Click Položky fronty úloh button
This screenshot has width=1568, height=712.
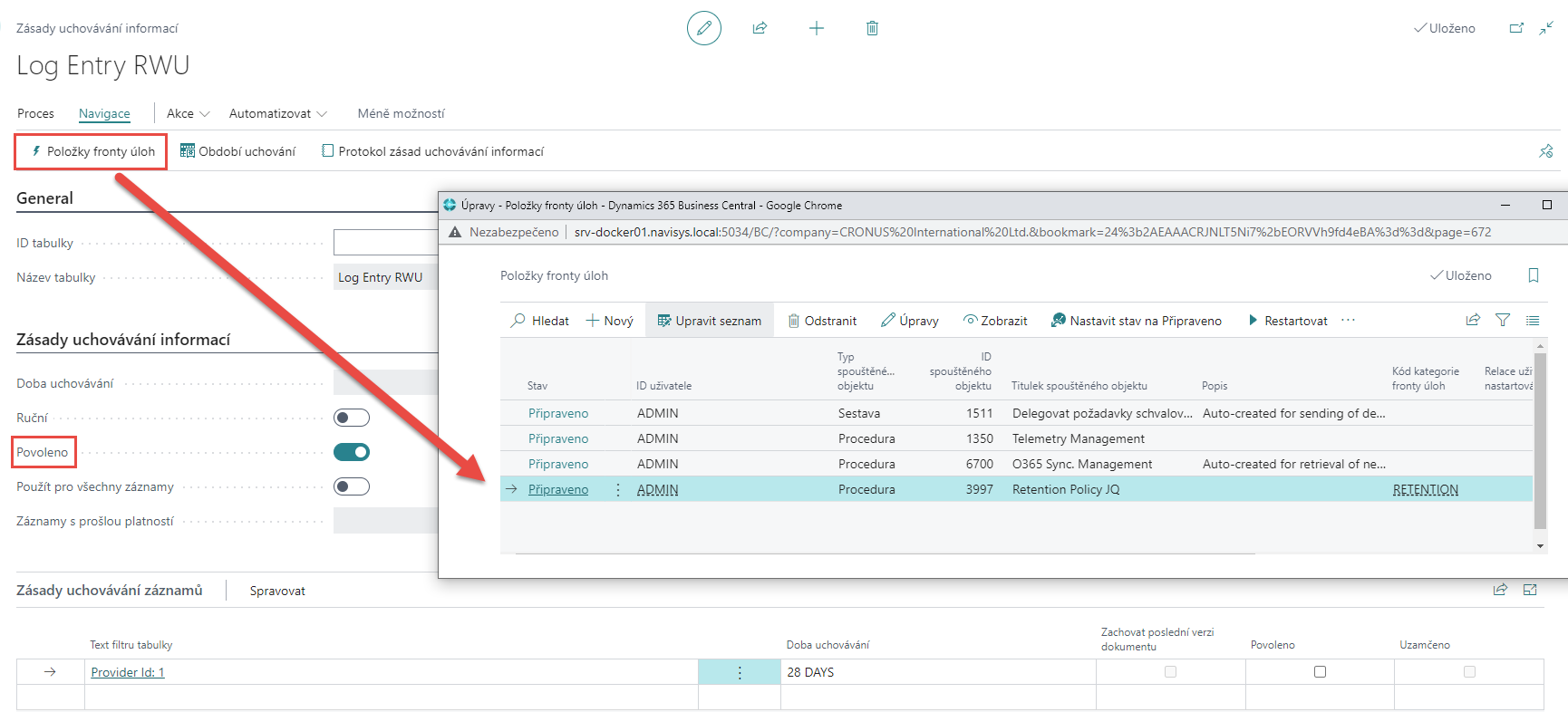coord(92,151)
